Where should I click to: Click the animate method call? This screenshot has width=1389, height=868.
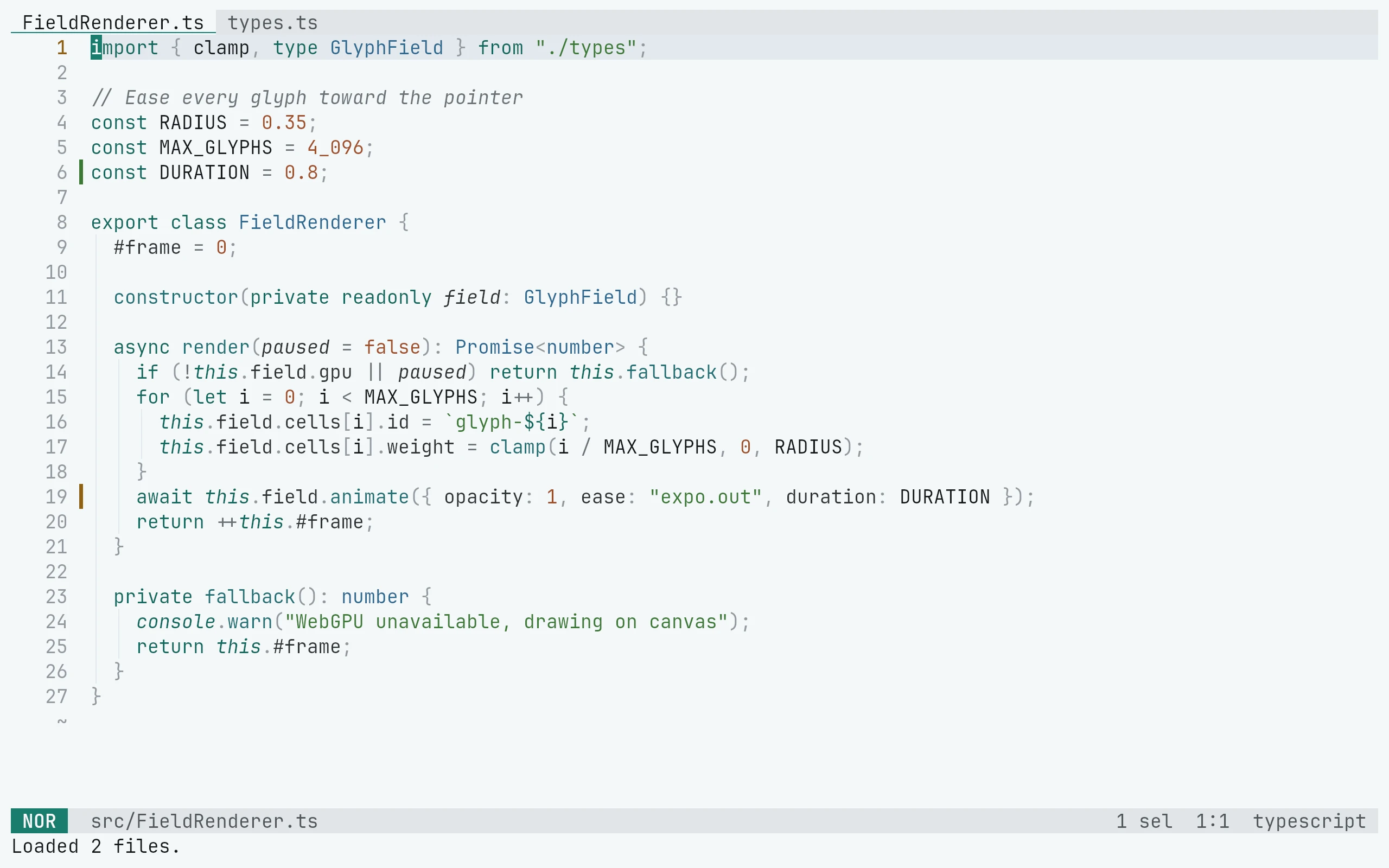369,496
